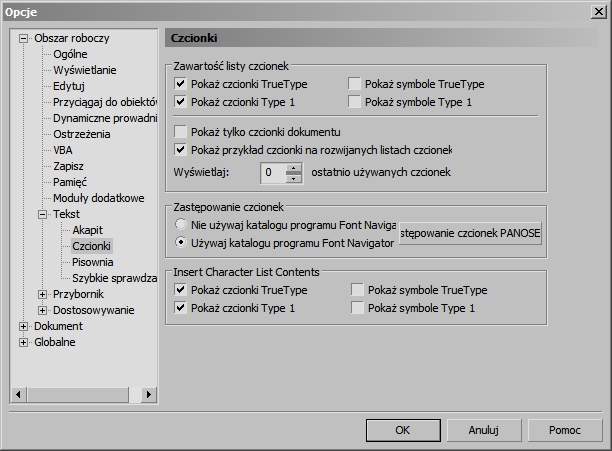Open Zastępowanie czcionek PANOSE settings
Image resolution: width=612 pixels, height=451 pixels.
pyautogui.click(x=469, y=234)
